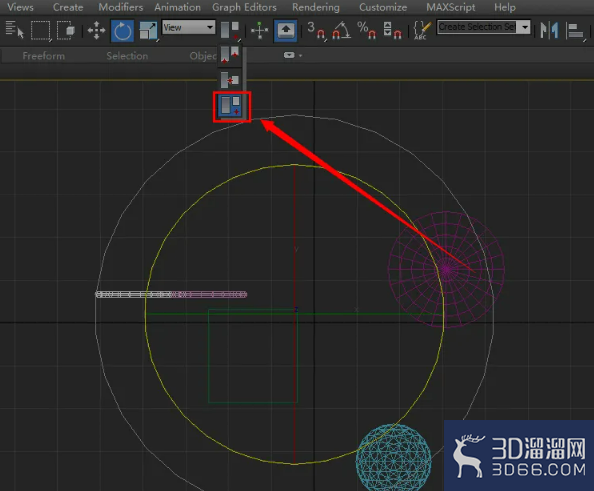This screenshot has width=594, height=491.
Task: Open the Graph Editors menu
Action: [x=244, y=7]
